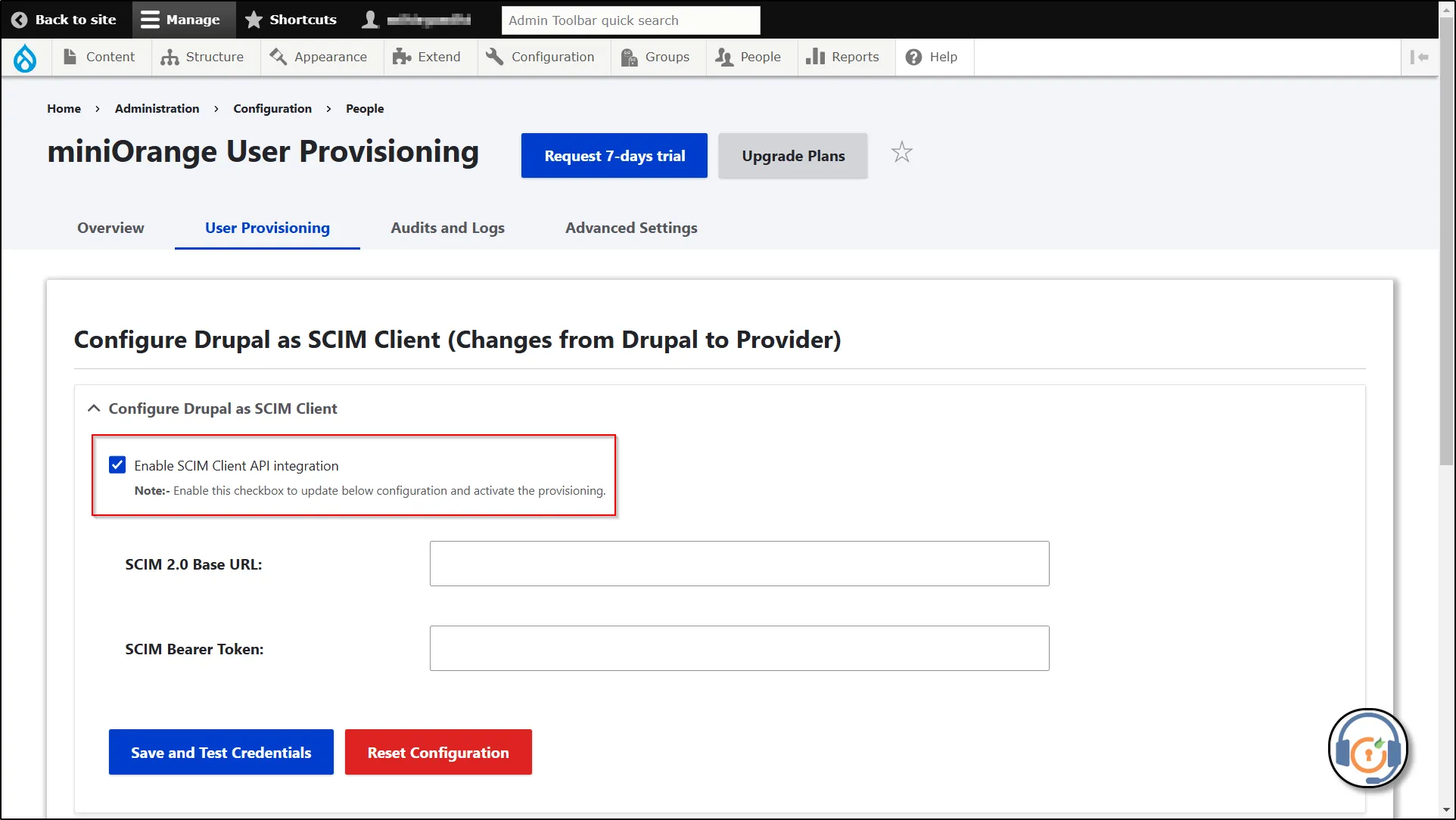Image resolution: width=1456 pixels, height=820 pixels.
Task: Open the Help menu item
Action: click(935, 57)
